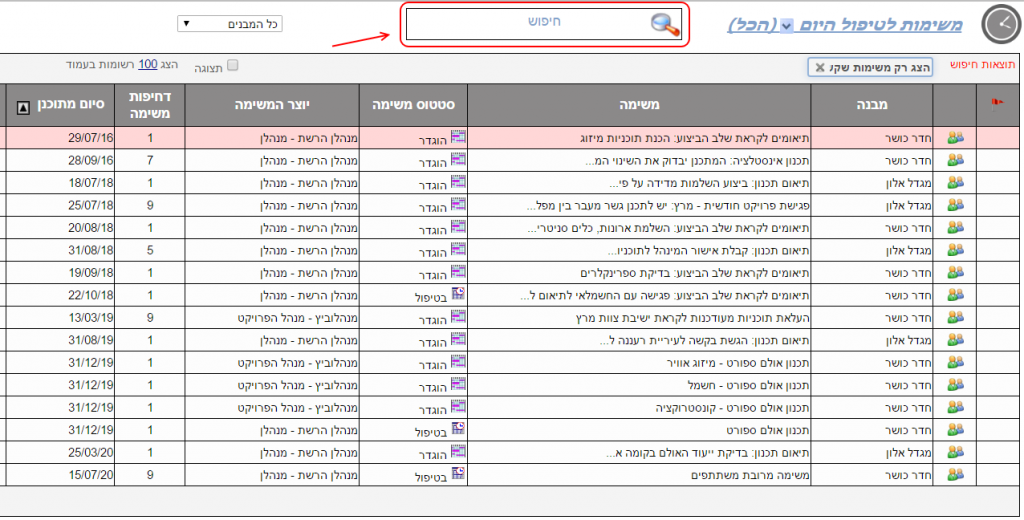Click sort arrow icon in סיום מתוכנן header

pos(24,105)
